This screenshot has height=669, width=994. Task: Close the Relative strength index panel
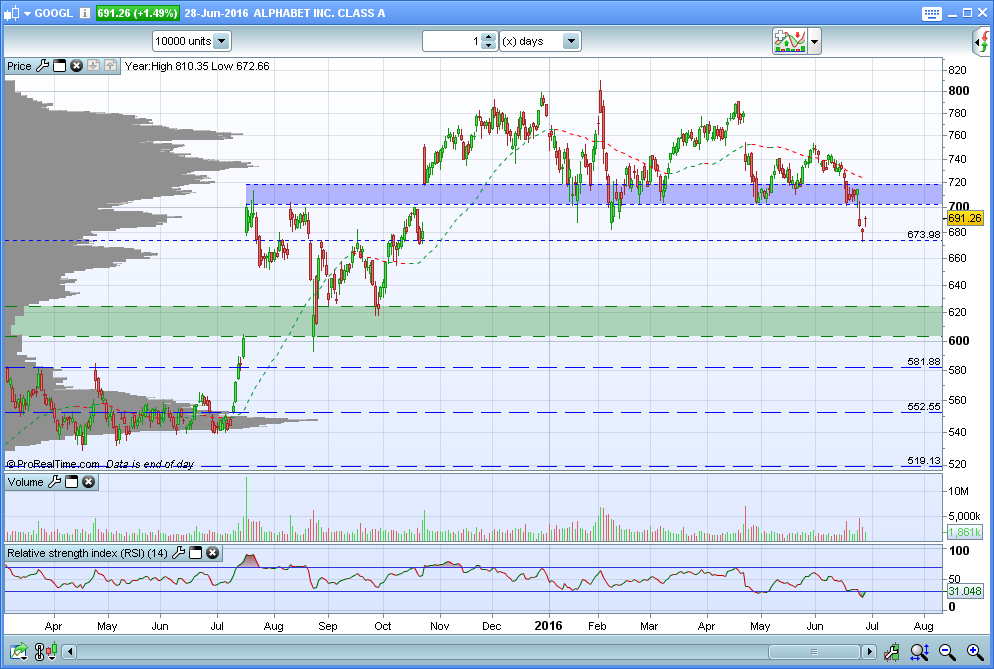pyautogui.click(x=212, y=553)
